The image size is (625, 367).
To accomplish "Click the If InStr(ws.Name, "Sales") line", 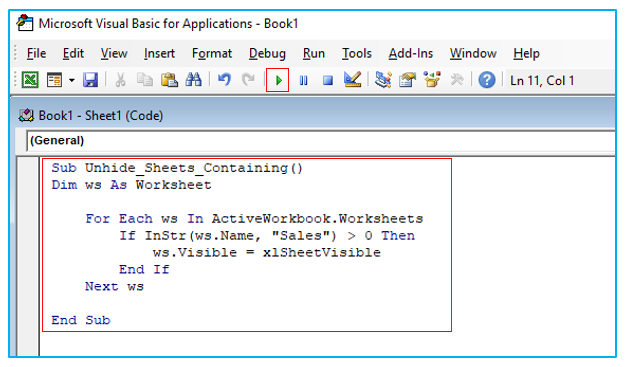I will pos(267,236).
